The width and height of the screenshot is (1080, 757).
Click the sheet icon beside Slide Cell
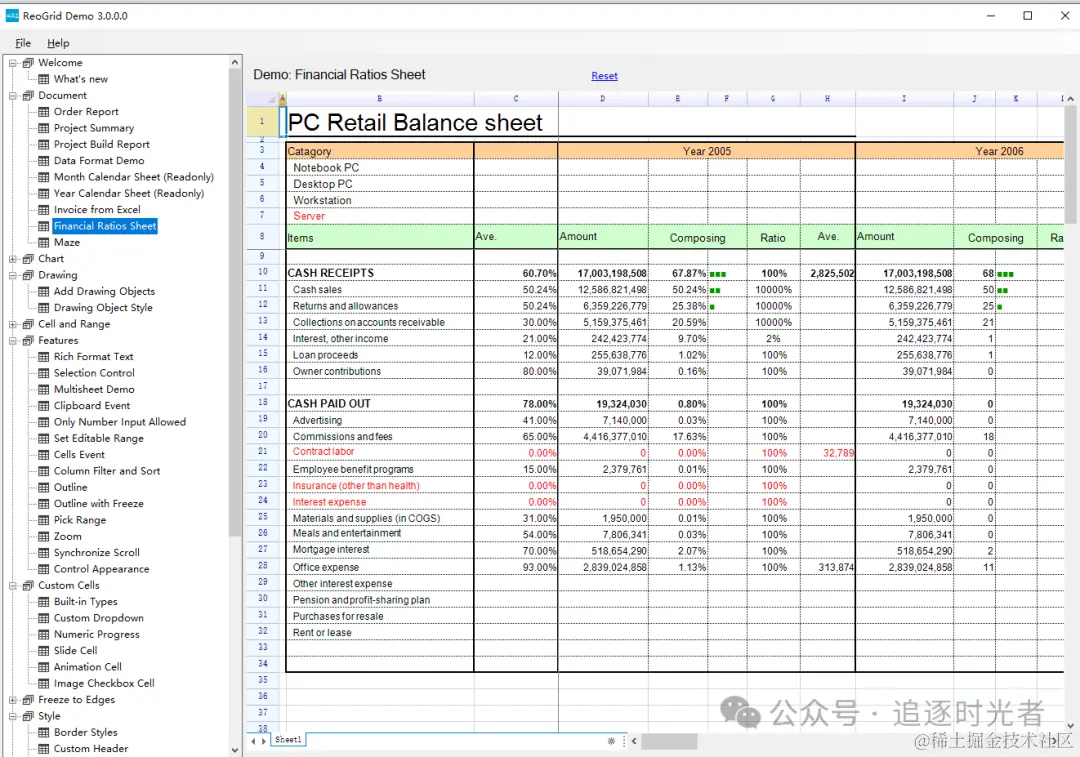coord(43,651)
